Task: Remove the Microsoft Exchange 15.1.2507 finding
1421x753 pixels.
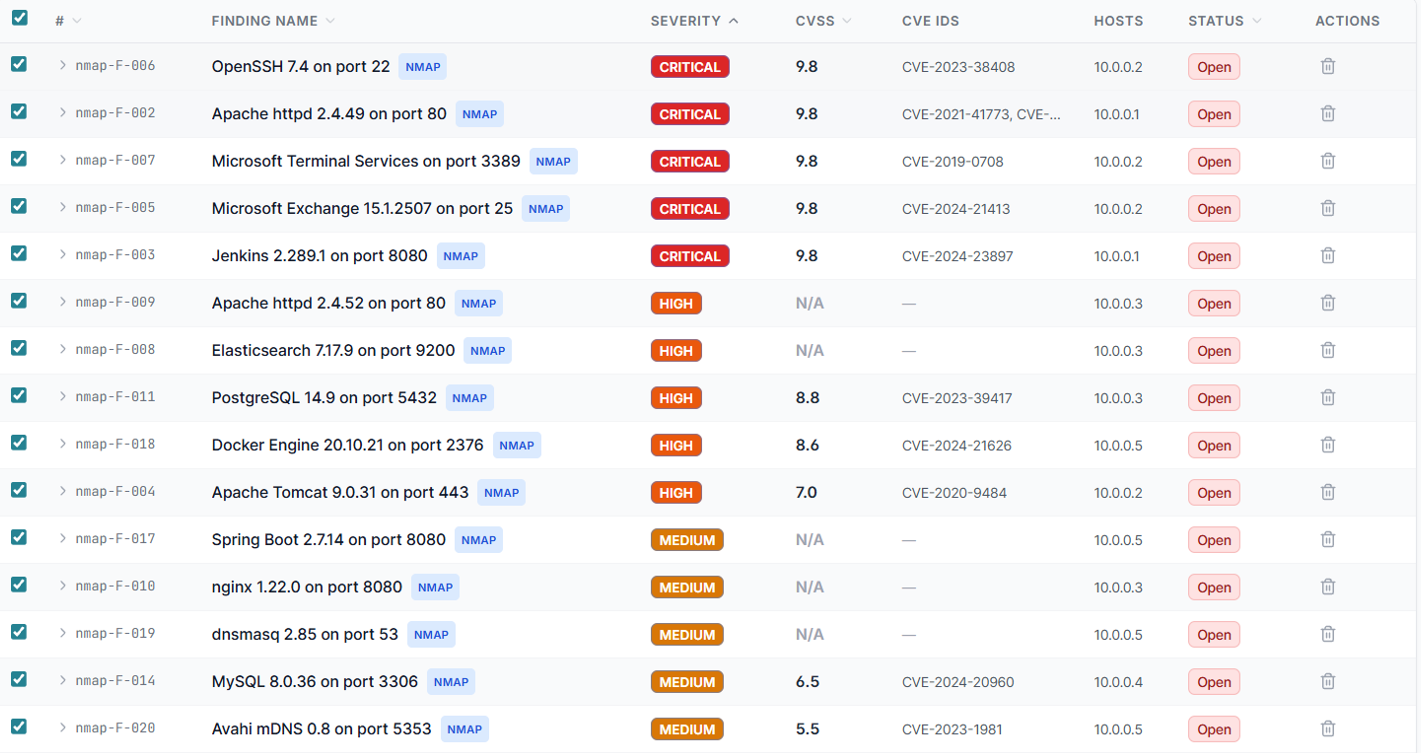Action: (x=1327, y=208)
